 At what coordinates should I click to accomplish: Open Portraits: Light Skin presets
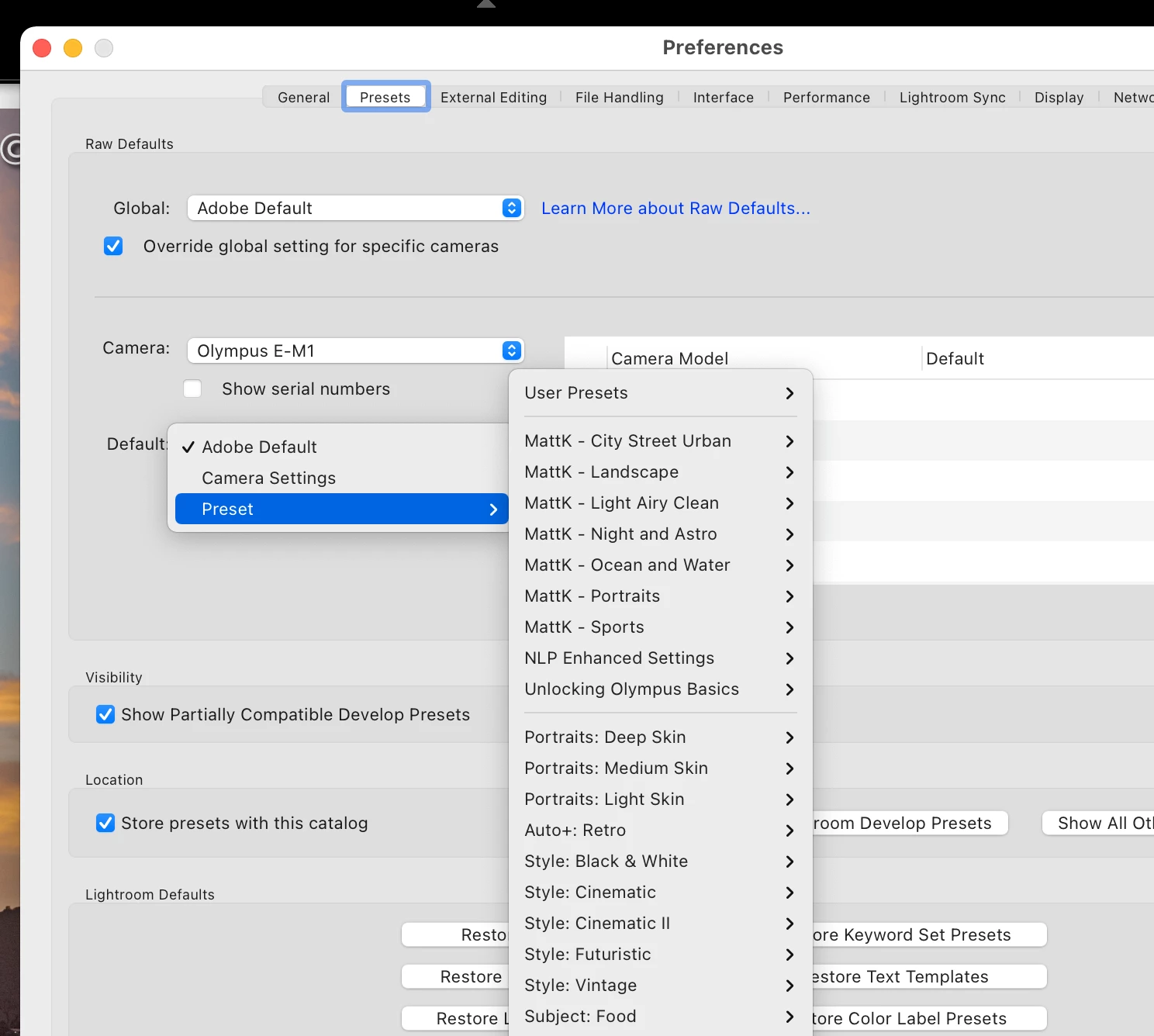[660, 799]
